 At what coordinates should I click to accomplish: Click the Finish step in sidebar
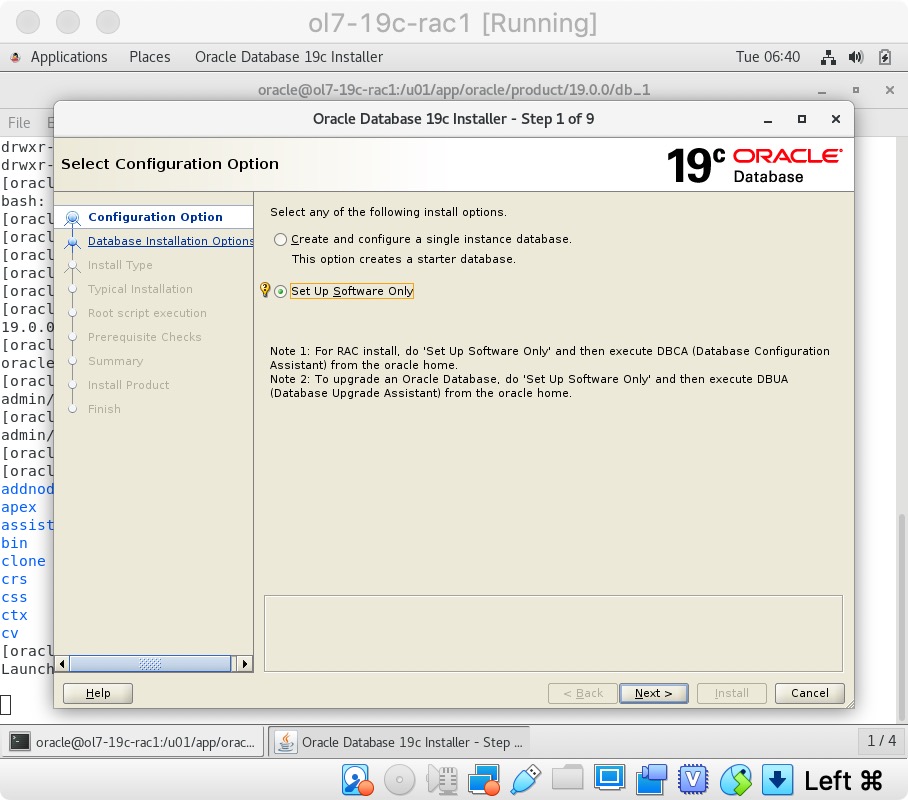[x=104, y=409]
